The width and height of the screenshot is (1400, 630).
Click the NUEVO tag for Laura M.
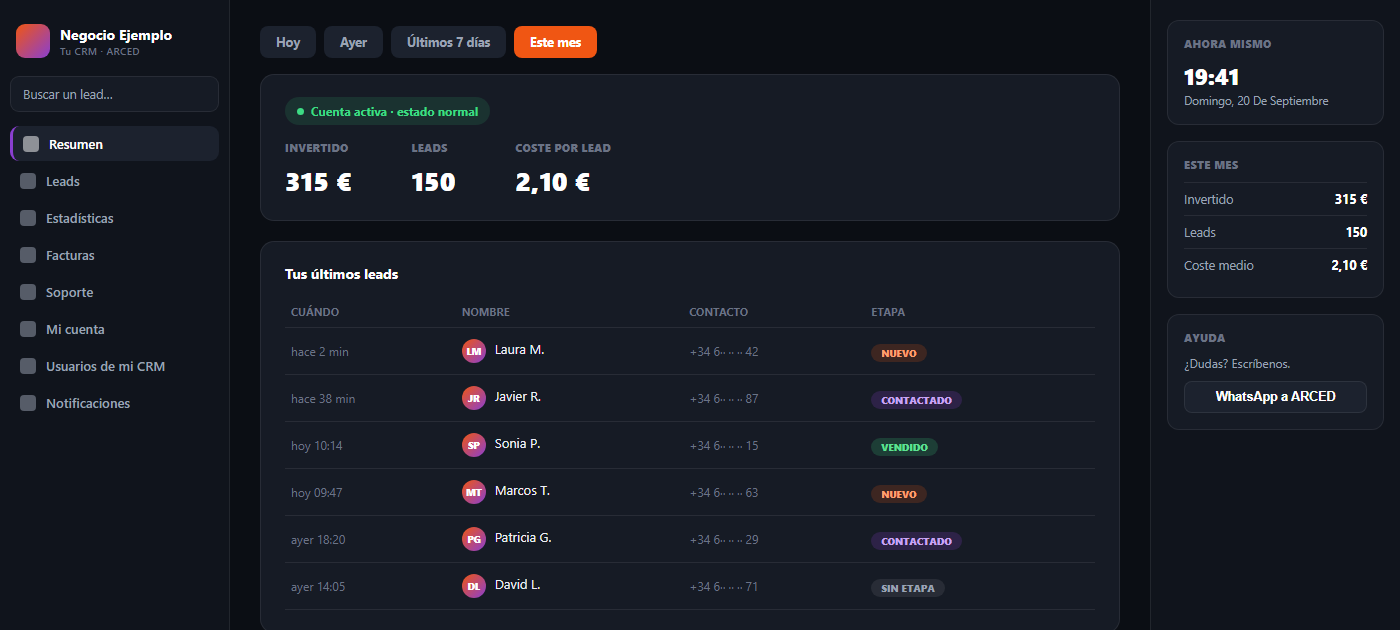click(x=899, y=353)
